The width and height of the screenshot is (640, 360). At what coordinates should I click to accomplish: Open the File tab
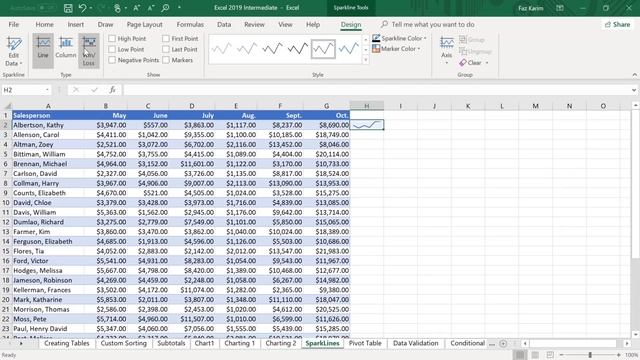pyautogui.click(x=13, y=24)
